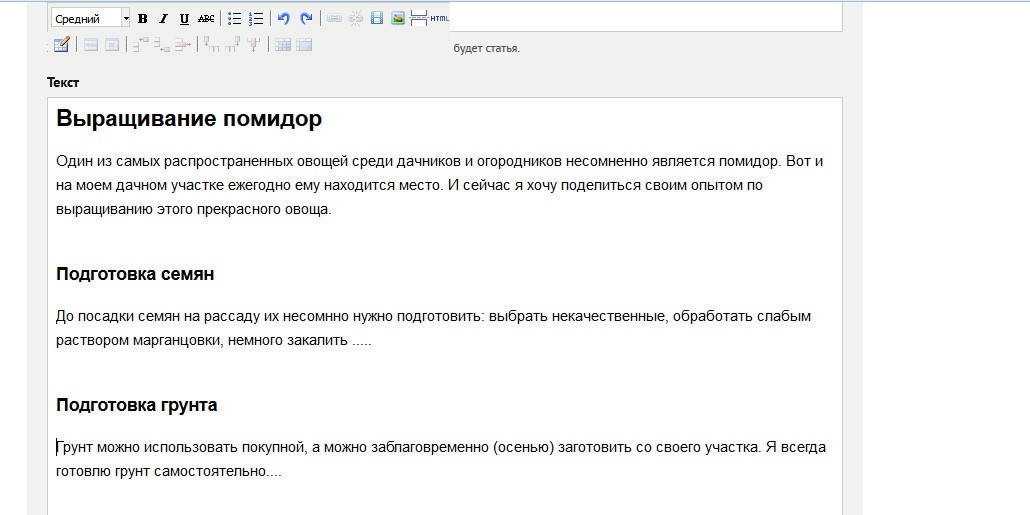This screenshot has width=1030, height=515.
Task: Open table cell properties
Action: click(x=112, y=45)
